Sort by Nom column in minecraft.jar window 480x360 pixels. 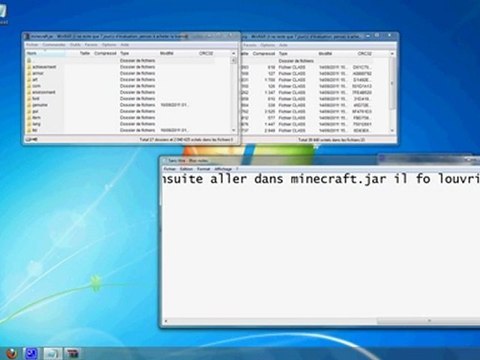click(x=45, y=53)
